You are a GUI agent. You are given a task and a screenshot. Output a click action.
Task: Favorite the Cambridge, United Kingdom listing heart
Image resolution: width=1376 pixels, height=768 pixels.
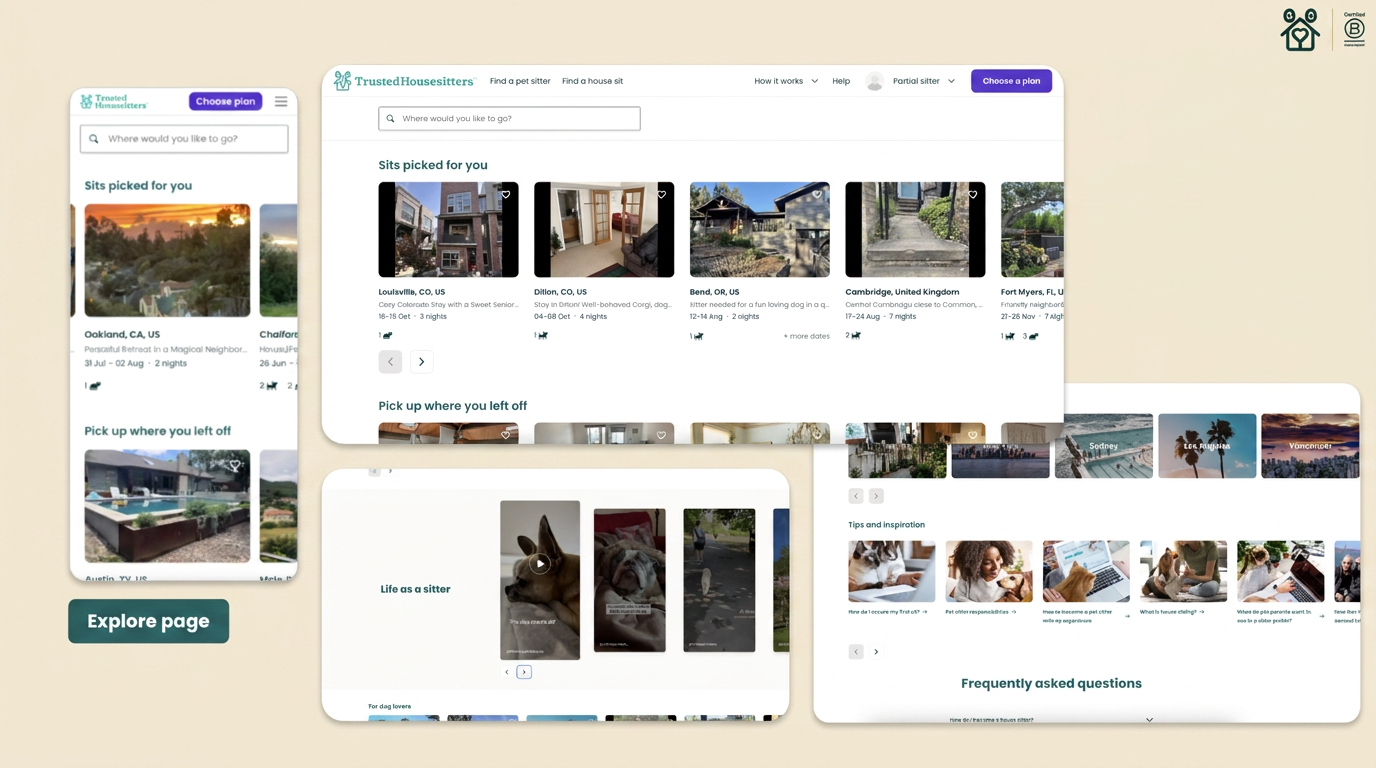point(973,195)
